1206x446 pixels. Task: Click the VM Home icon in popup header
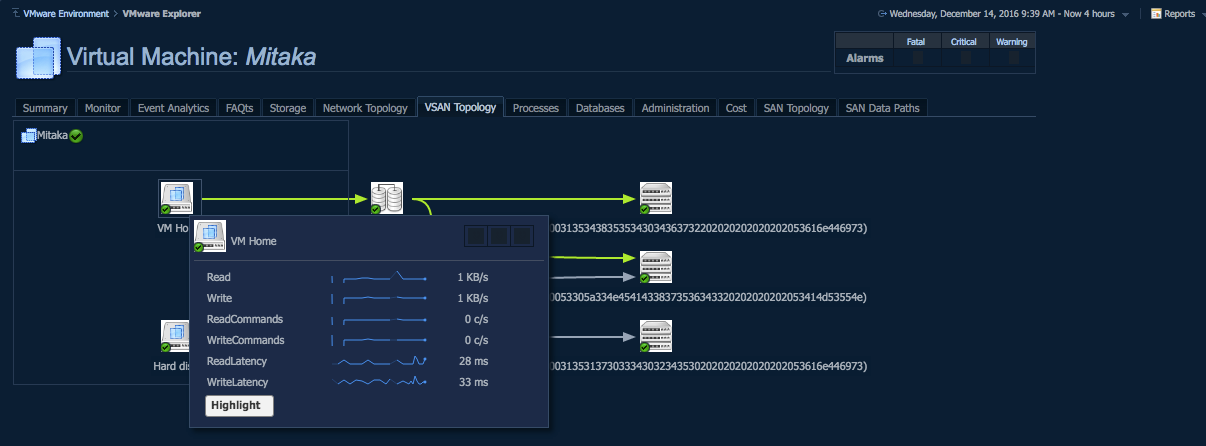click(210, 237)
